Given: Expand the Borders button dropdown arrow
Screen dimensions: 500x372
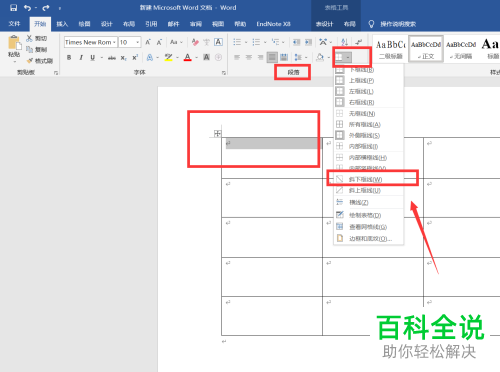Looking at the screenshot, I should tap(348, 57).
